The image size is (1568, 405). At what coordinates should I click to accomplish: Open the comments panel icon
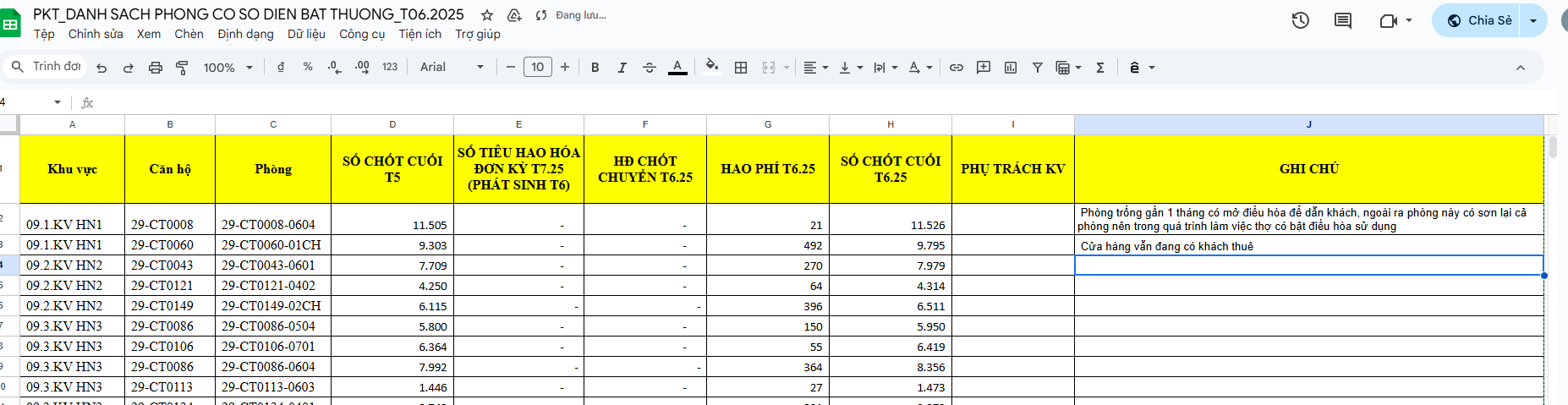click(x=1343, y=20)
